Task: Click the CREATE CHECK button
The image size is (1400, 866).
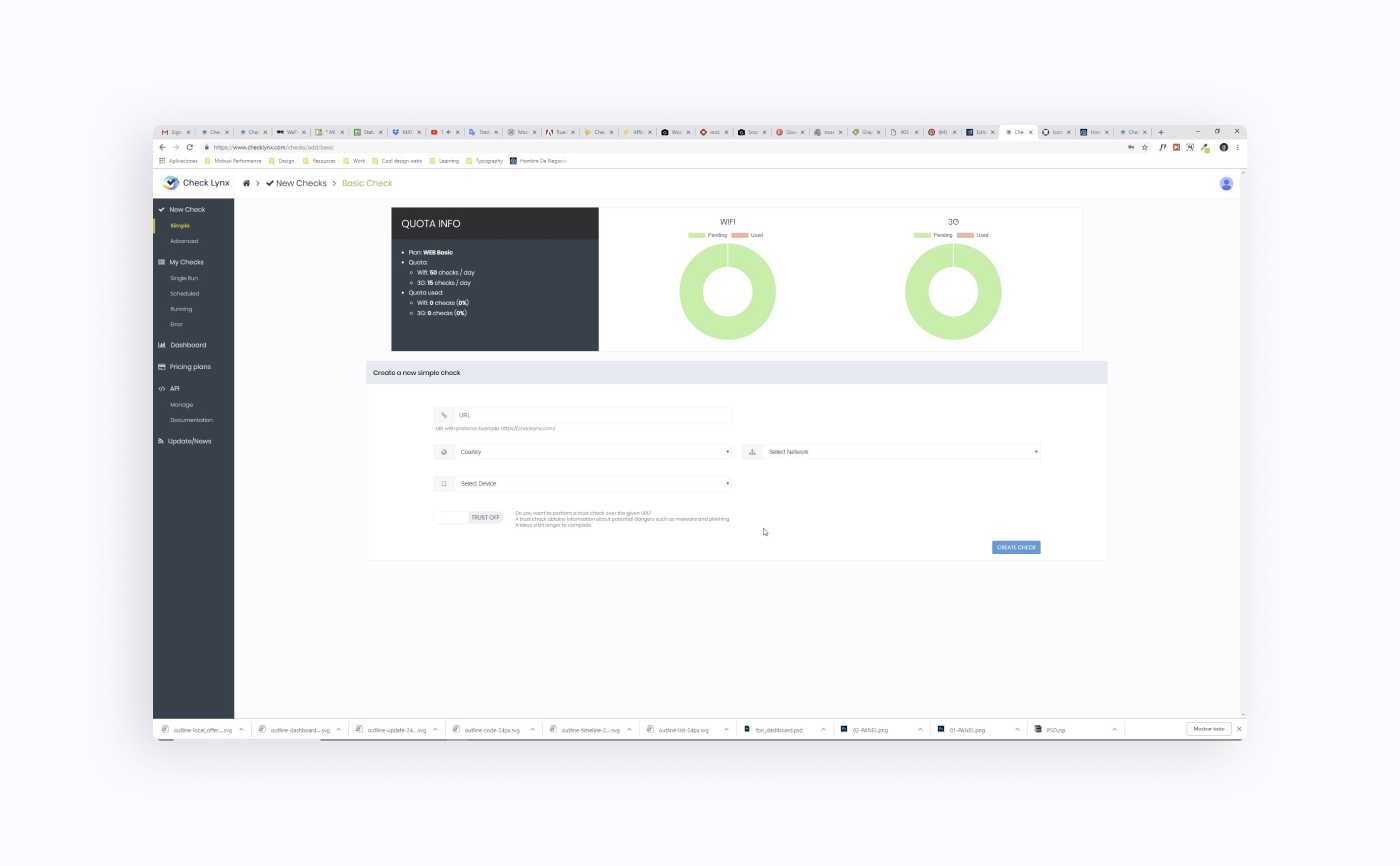Action: point(1016,547)
